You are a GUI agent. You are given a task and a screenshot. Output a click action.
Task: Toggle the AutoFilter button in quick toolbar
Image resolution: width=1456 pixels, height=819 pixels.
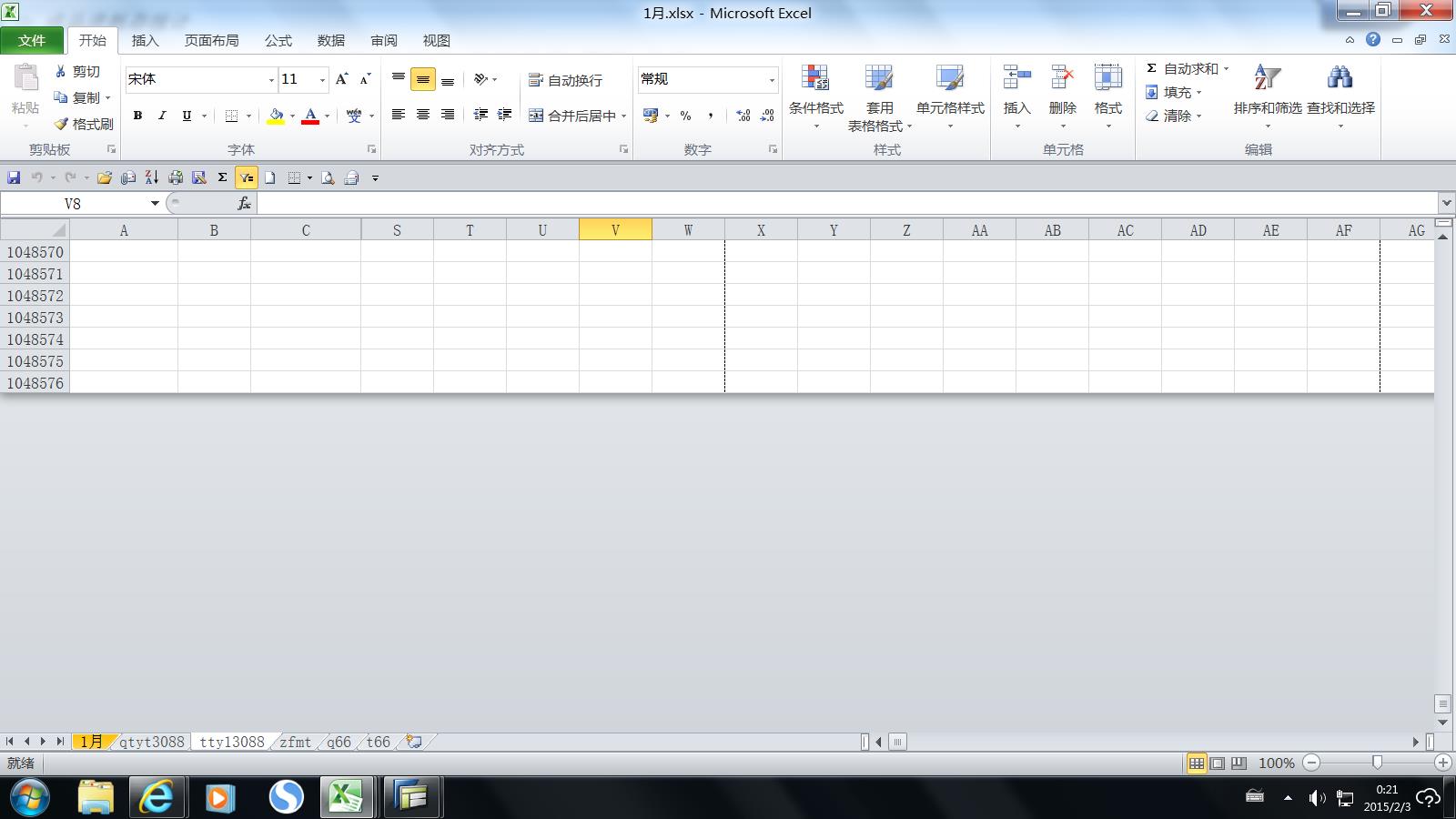pyautogui.click(x=246, y=178)
